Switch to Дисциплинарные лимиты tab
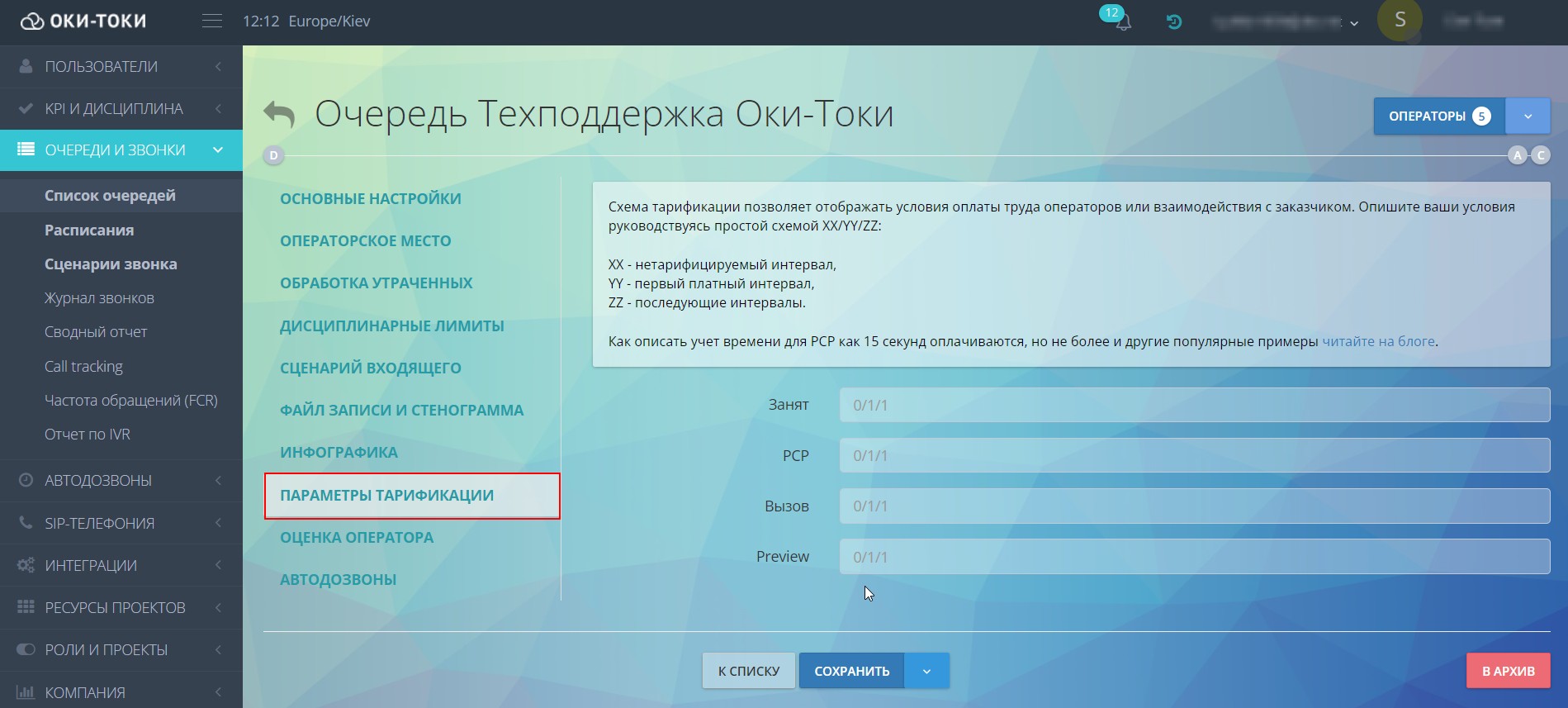Image resolution: width=1568 pixels, height=708 pixels. pyautogui.click(x=392, y=325)
